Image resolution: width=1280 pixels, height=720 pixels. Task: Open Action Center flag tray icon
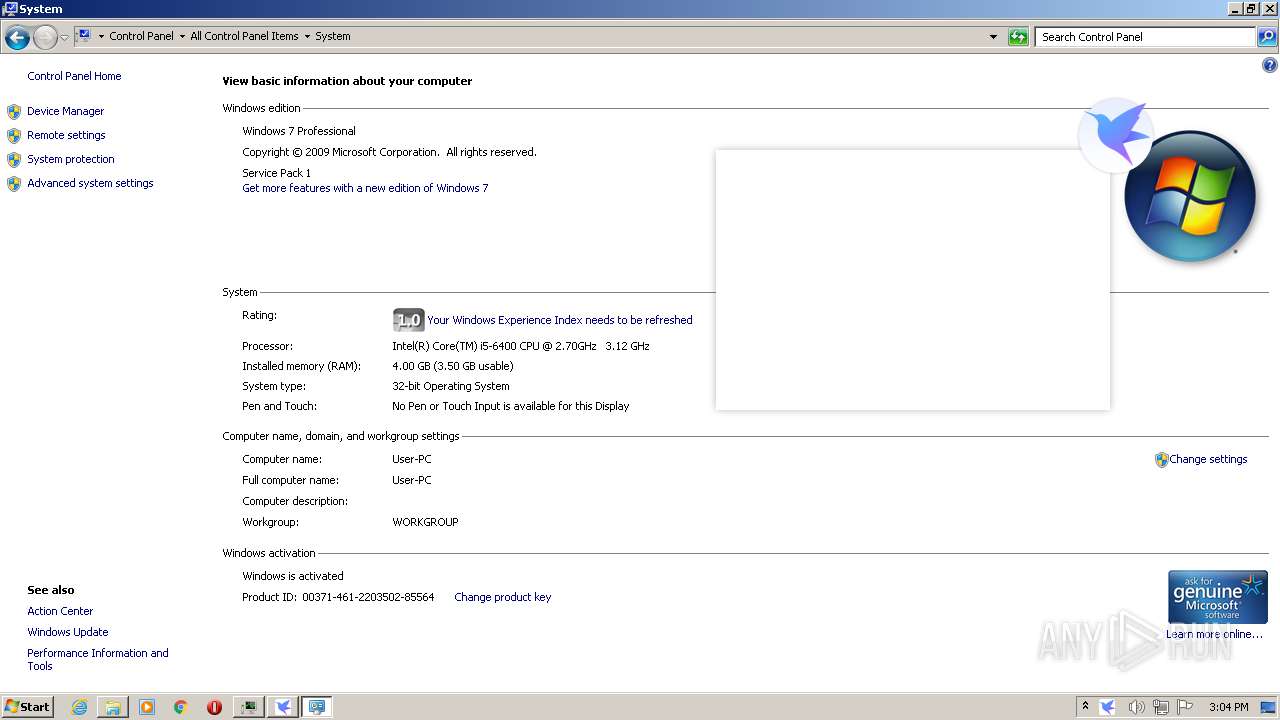(1186, 707)
